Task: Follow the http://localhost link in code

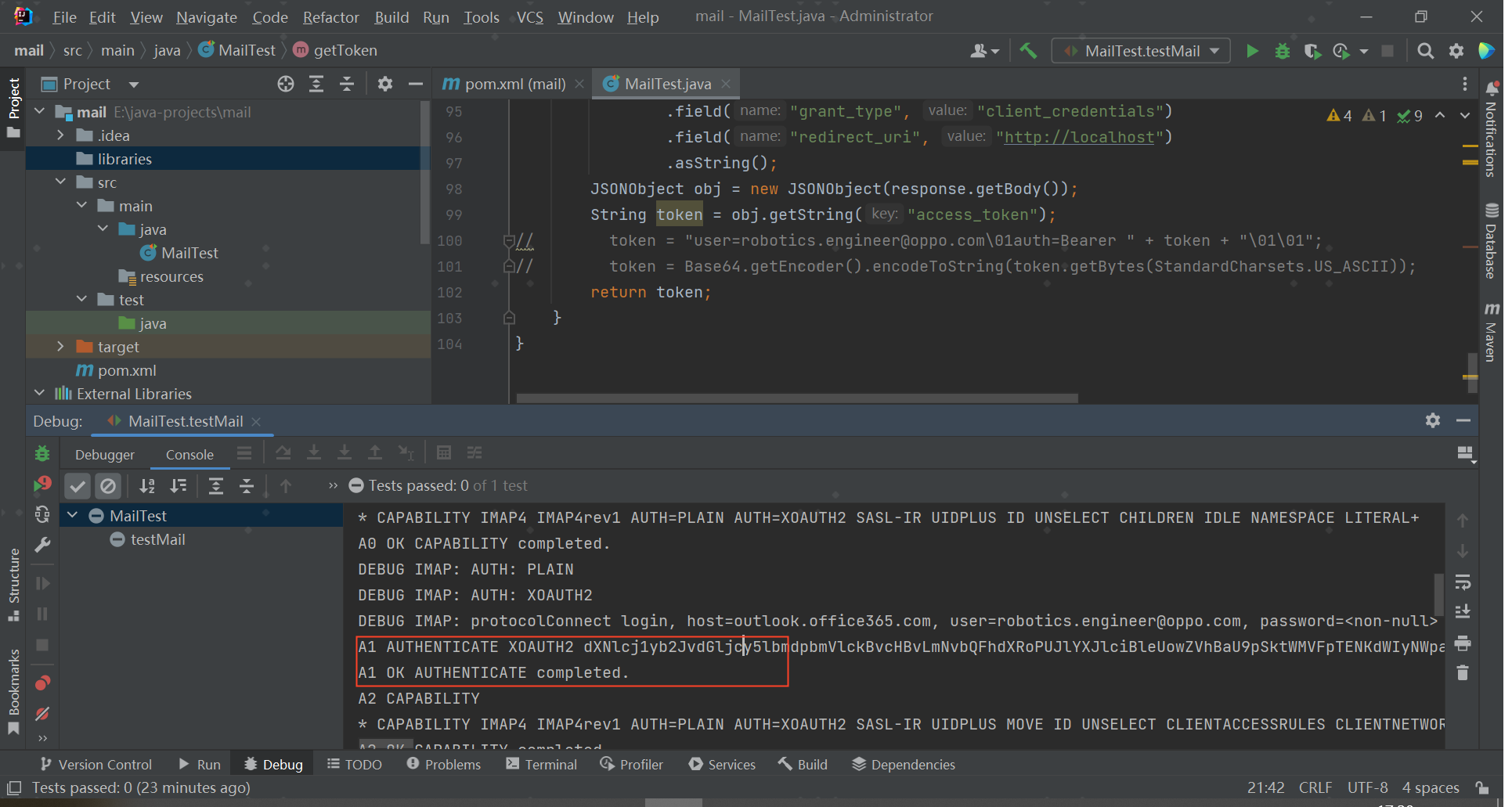Action: pos(1079,137)
